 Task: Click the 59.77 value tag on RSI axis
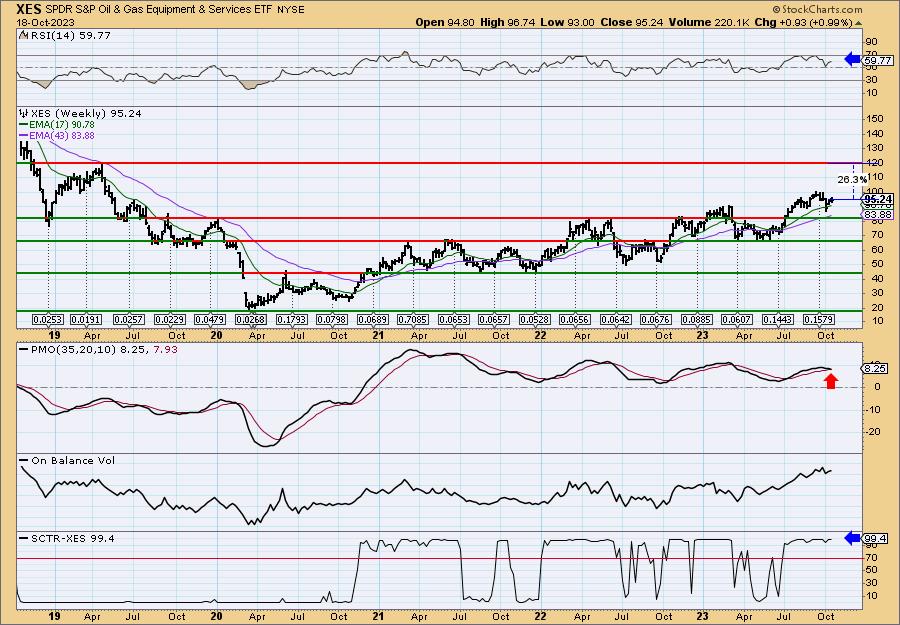click(878, 60)
